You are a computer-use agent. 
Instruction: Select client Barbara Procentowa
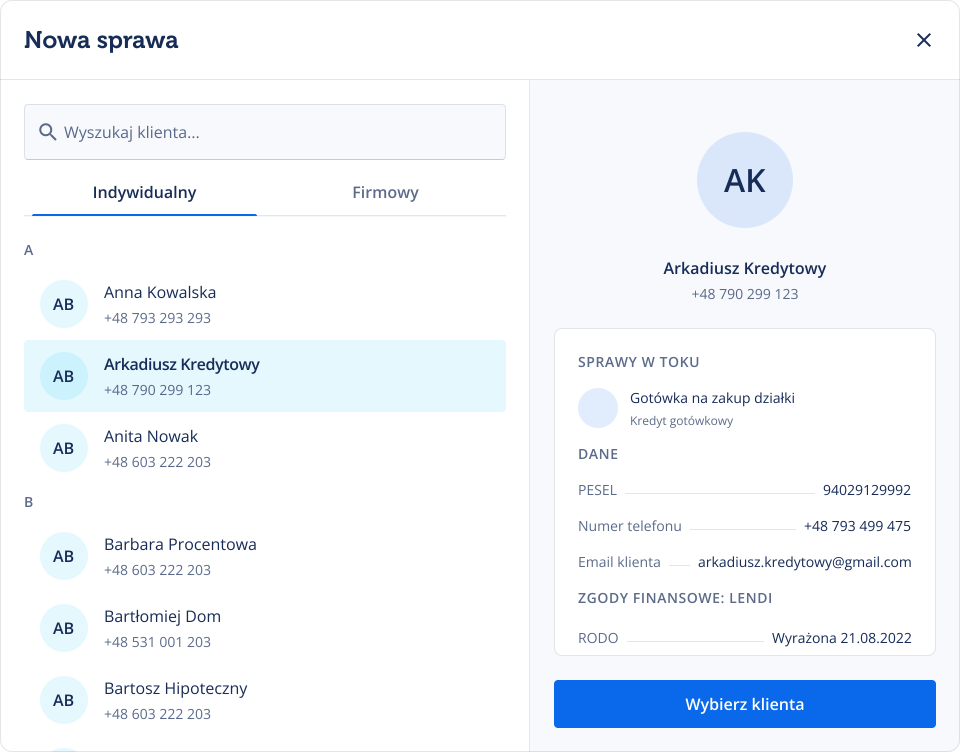click(264, 556)
